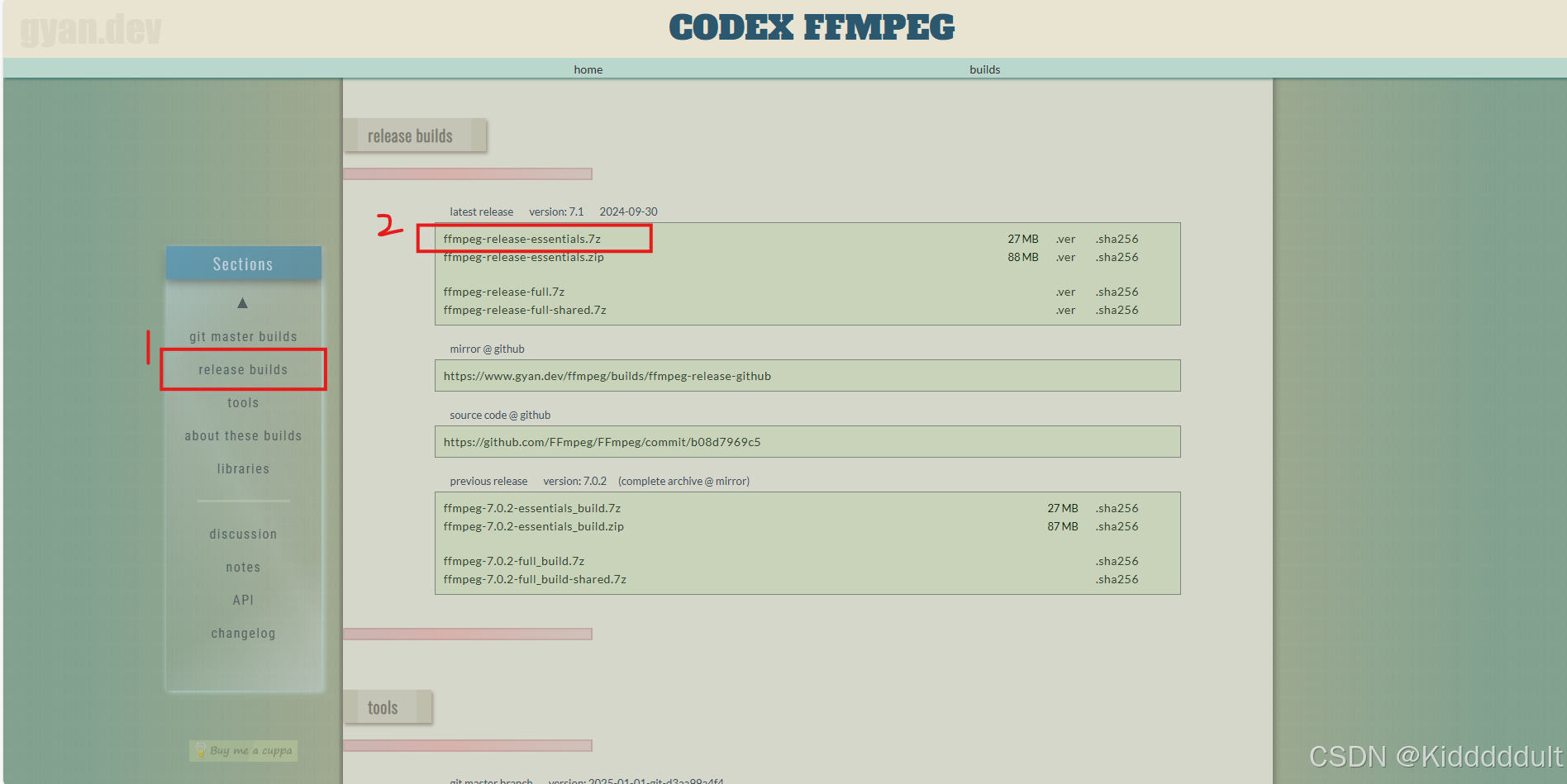1567x784 pixels.
Task: Open the FFmpeg commit b08d7969c5 link
Action: (602, 442)
